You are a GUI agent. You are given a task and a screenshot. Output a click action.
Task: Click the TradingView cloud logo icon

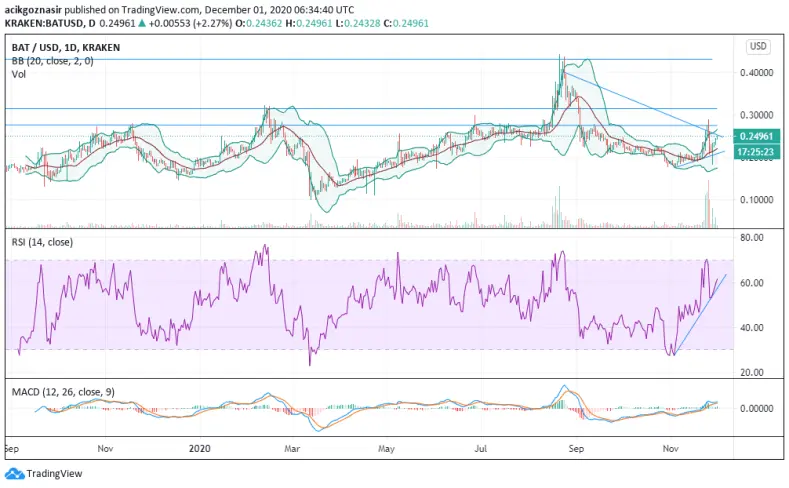click(14, 473)
